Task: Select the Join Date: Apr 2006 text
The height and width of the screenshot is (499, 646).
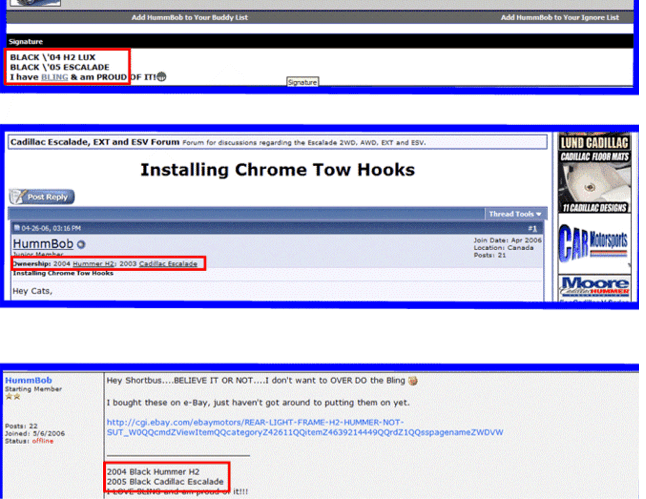Action: pyautogui.click(x=508, y=240)
